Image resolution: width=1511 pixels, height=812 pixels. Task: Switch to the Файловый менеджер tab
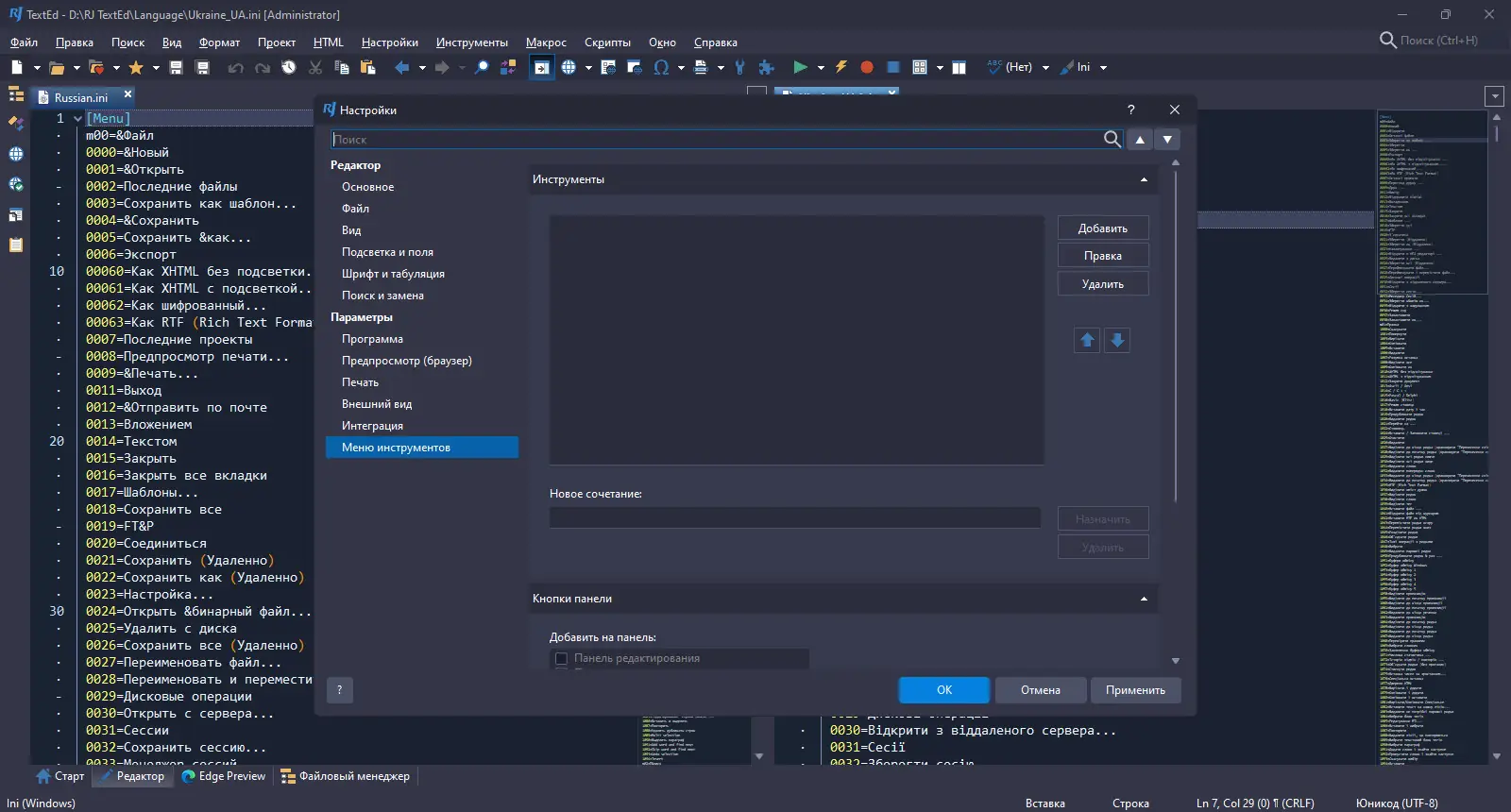click(346, 776)
